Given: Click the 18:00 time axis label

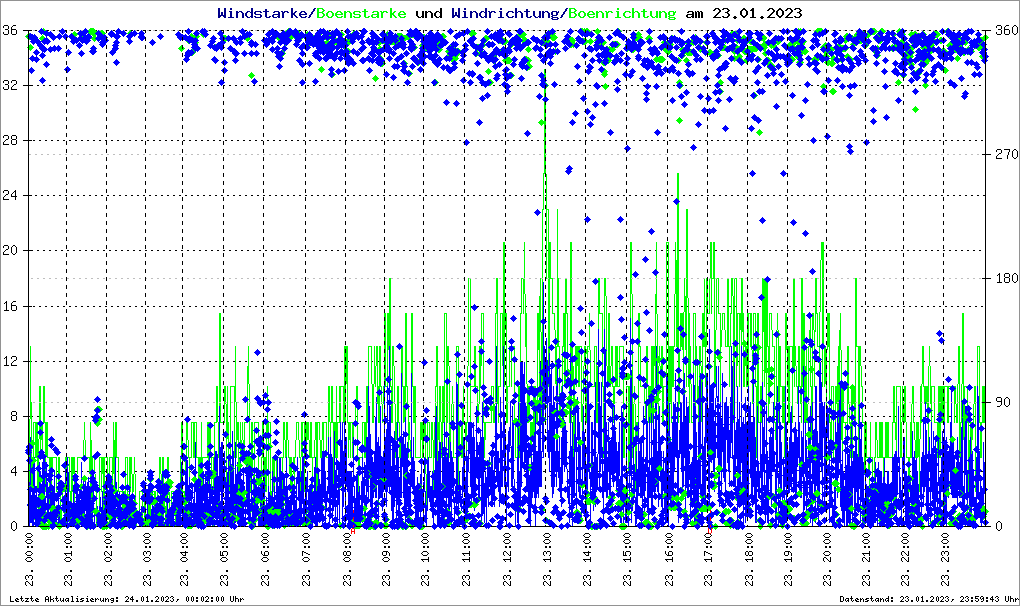Looking at the screenshot, I should coord(749,559).
